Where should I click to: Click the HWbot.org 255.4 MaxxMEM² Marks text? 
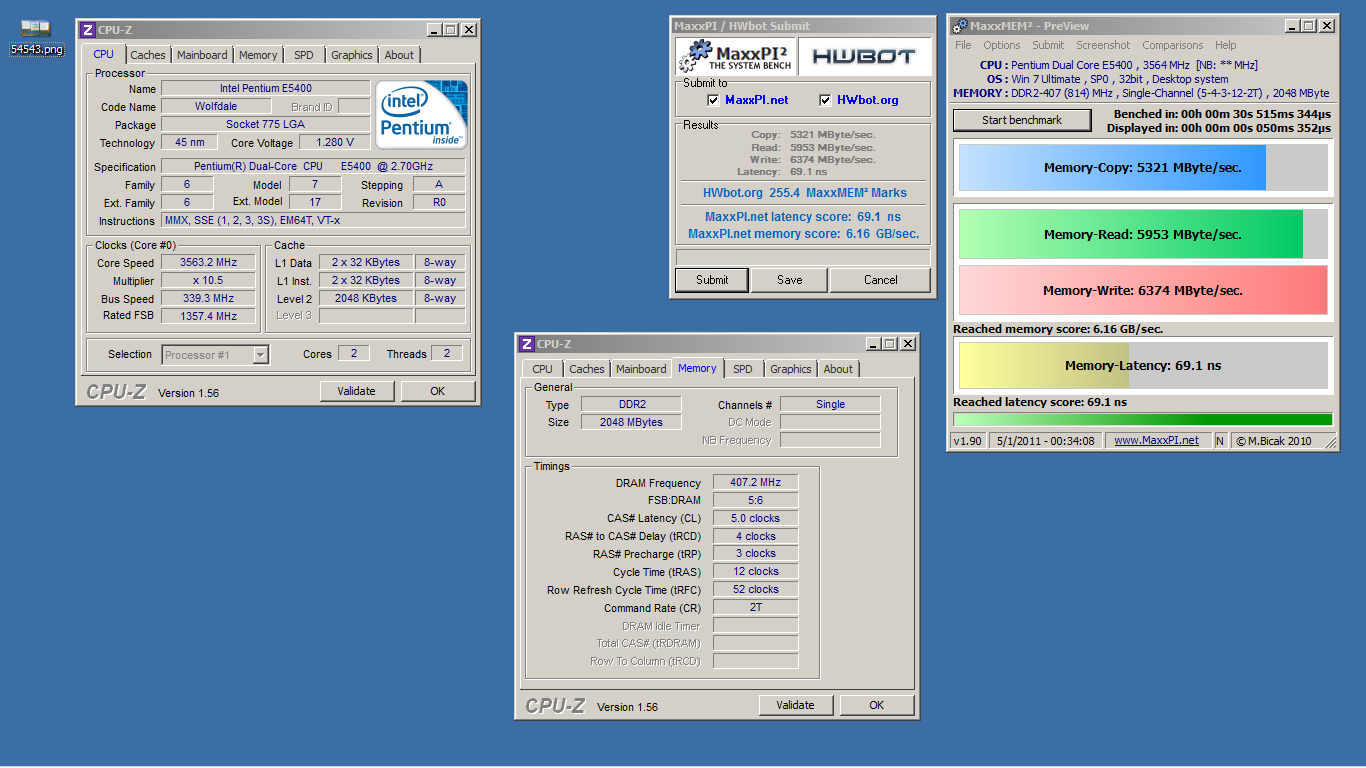coord(805,193)
